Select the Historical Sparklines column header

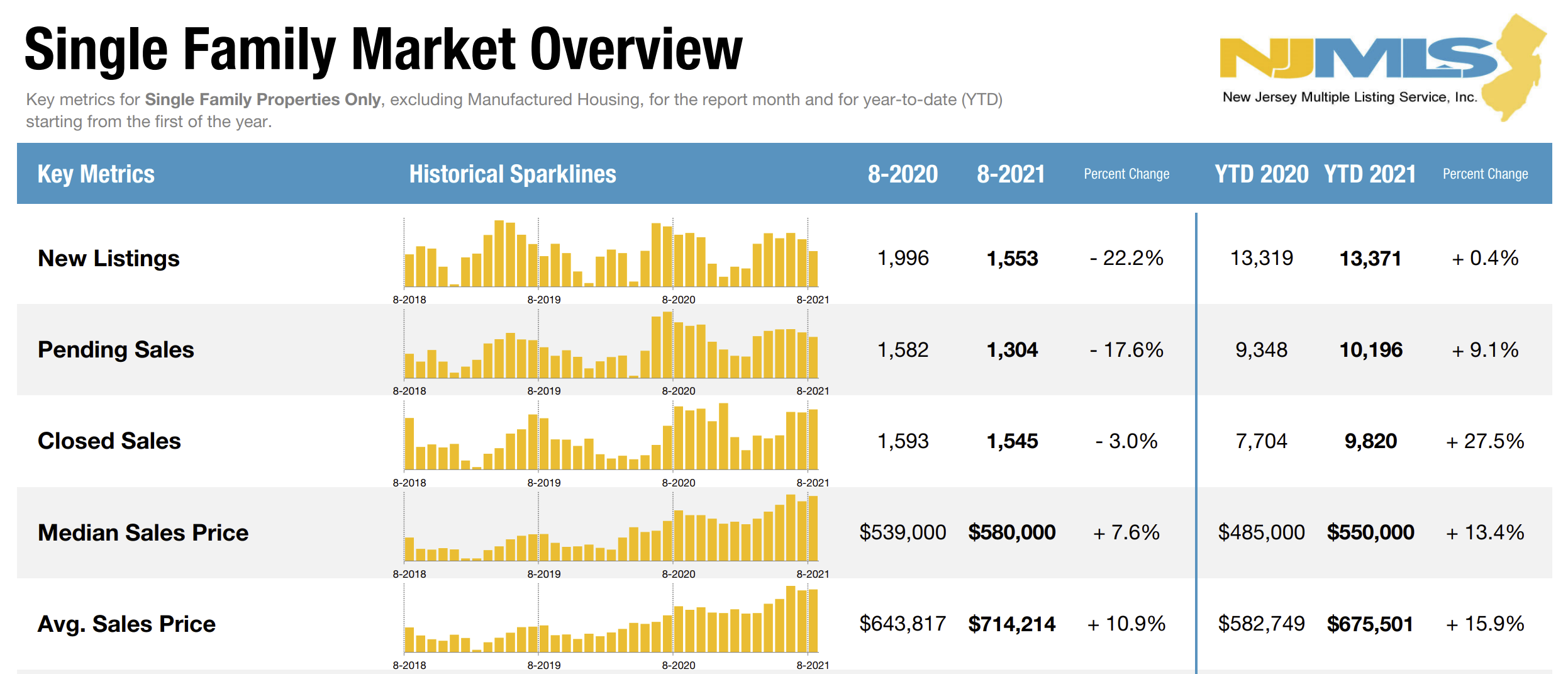(x=513, y=174)
